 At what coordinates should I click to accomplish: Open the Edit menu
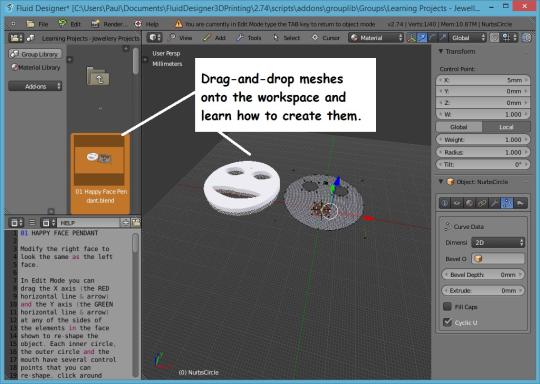pyautogui.click(x=70, y=24)
